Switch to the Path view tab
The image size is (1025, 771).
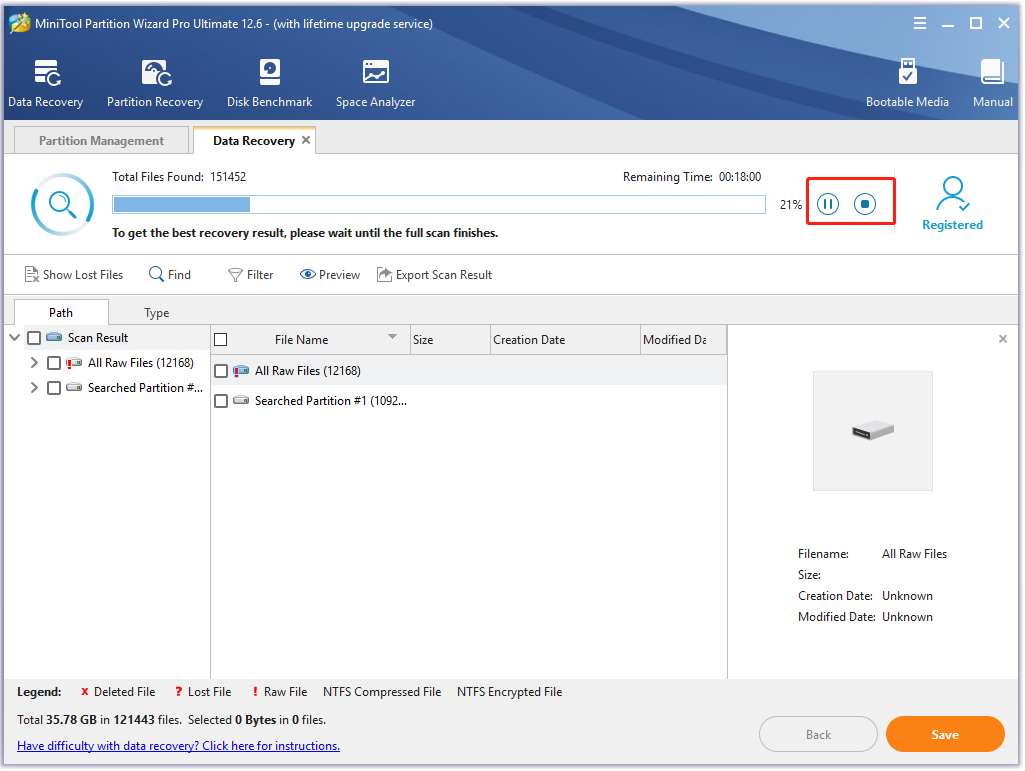(61, 313)
